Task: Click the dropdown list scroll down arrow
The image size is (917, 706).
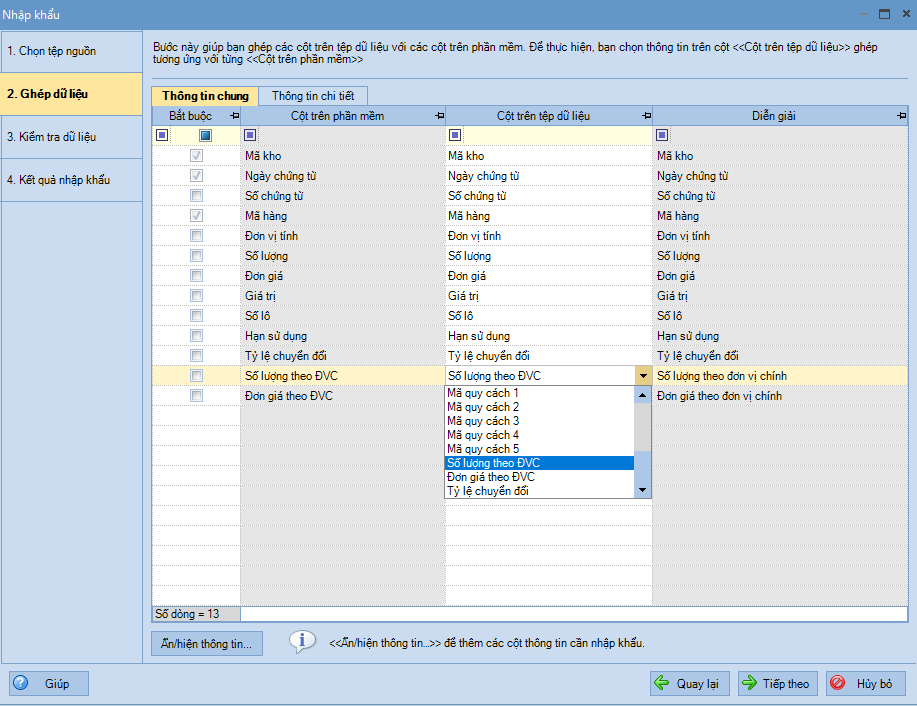Action: point(643,490)
